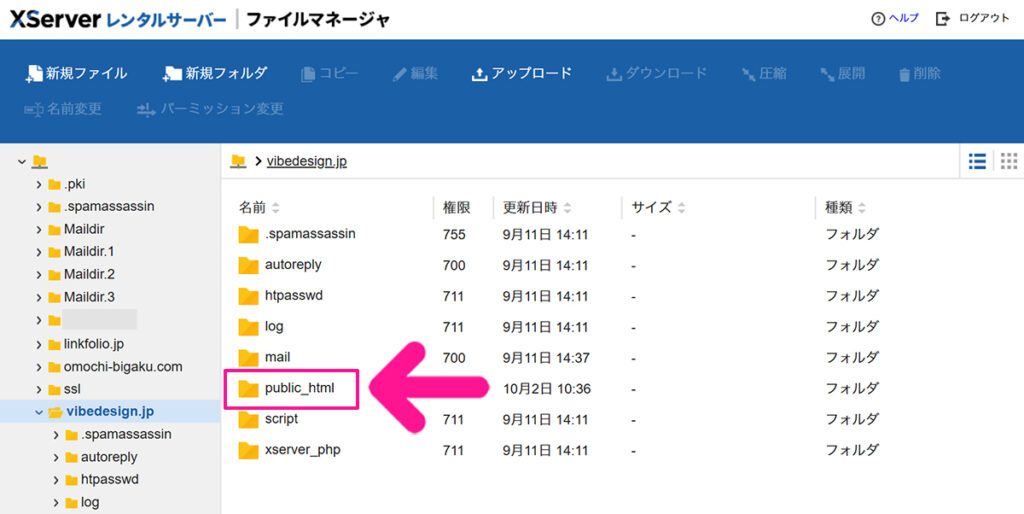Expand the linkfolio.jp tree node
Viewport: 1024px width, 514px height.
pos(39,344)
